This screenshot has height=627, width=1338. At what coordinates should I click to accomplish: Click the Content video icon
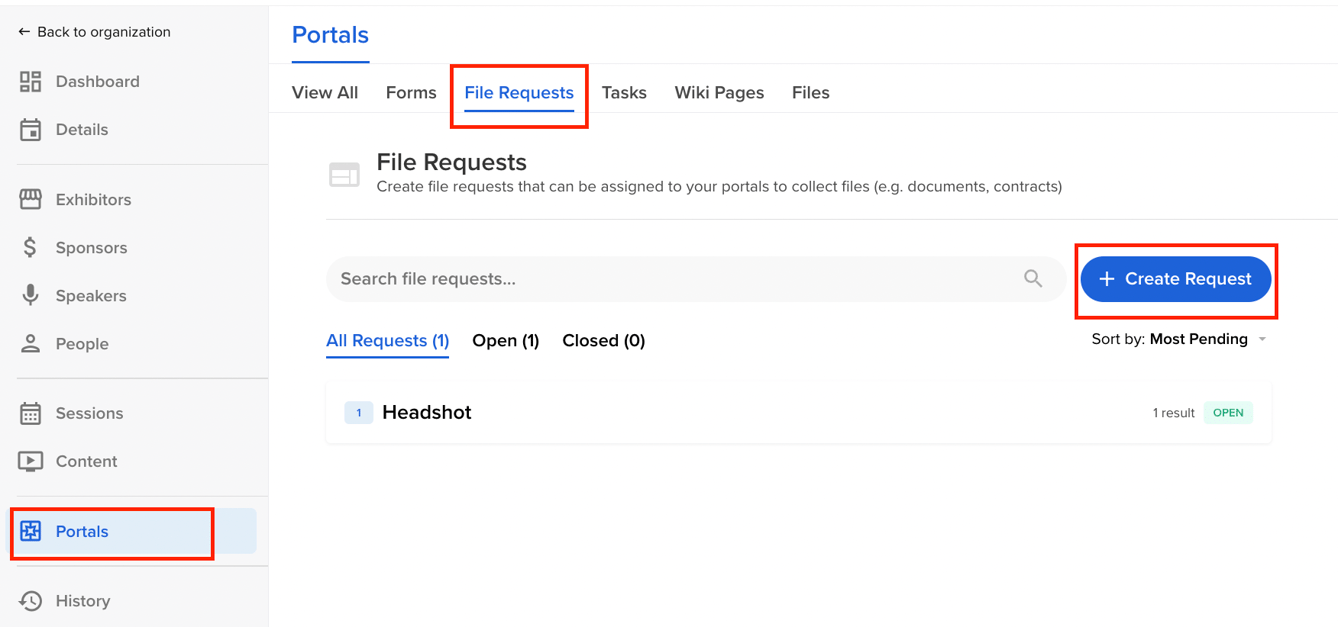30,461
